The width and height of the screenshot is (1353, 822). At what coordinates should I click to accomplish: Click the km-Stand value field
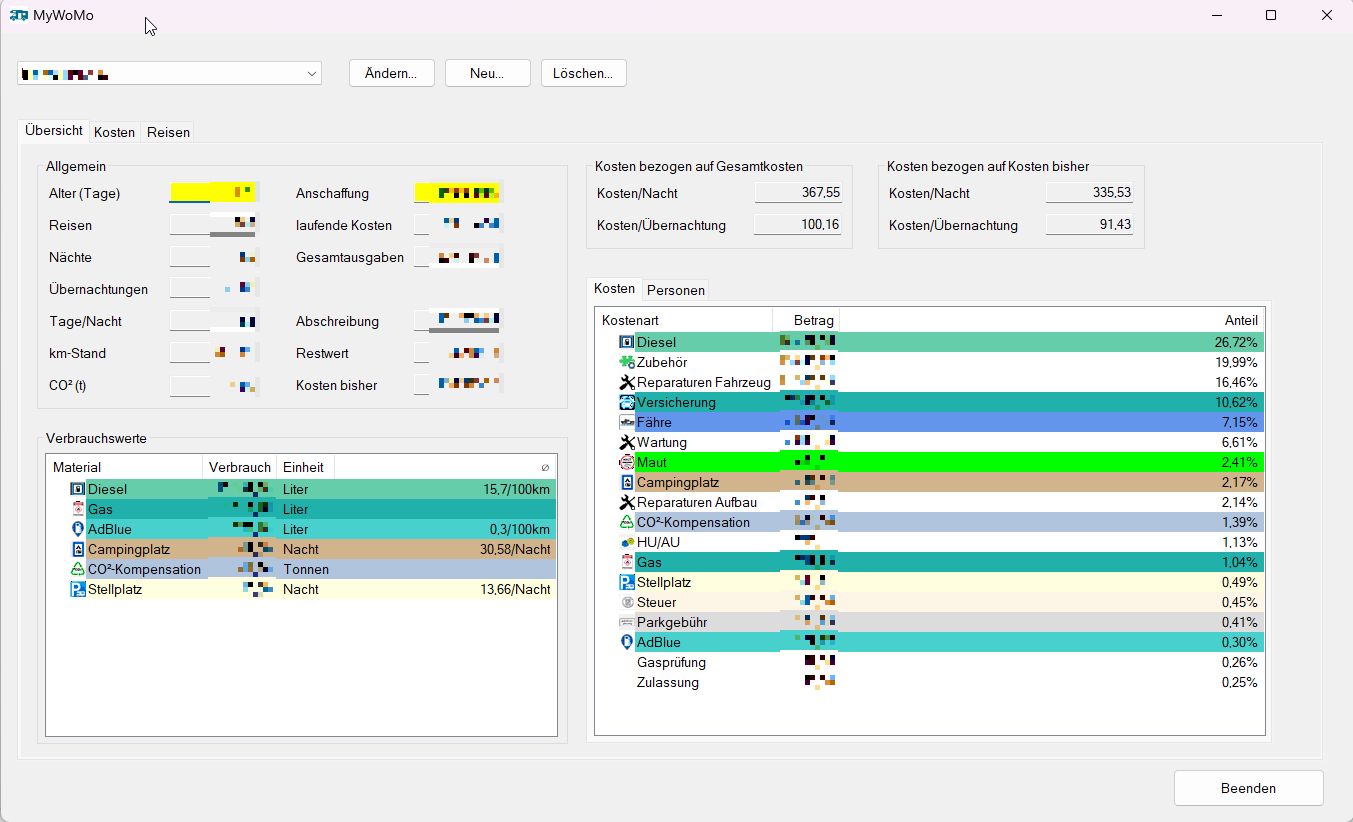[213, 353]
